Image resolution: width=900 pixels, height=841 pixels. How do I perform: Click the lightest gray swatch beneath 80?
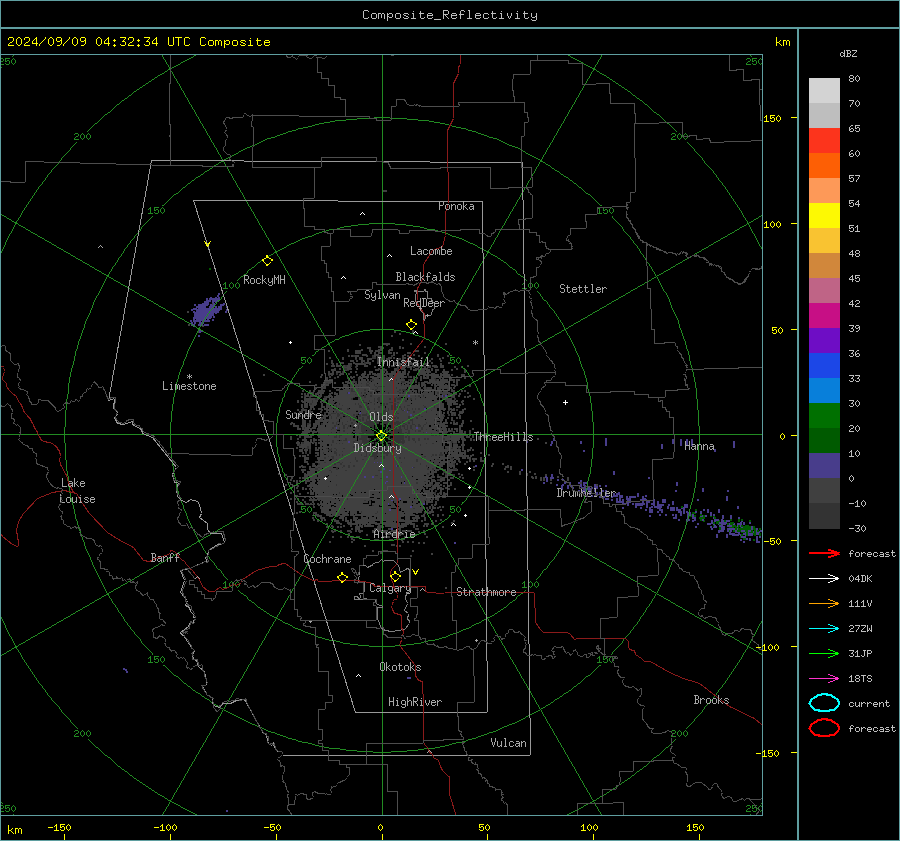pos(824,90)
